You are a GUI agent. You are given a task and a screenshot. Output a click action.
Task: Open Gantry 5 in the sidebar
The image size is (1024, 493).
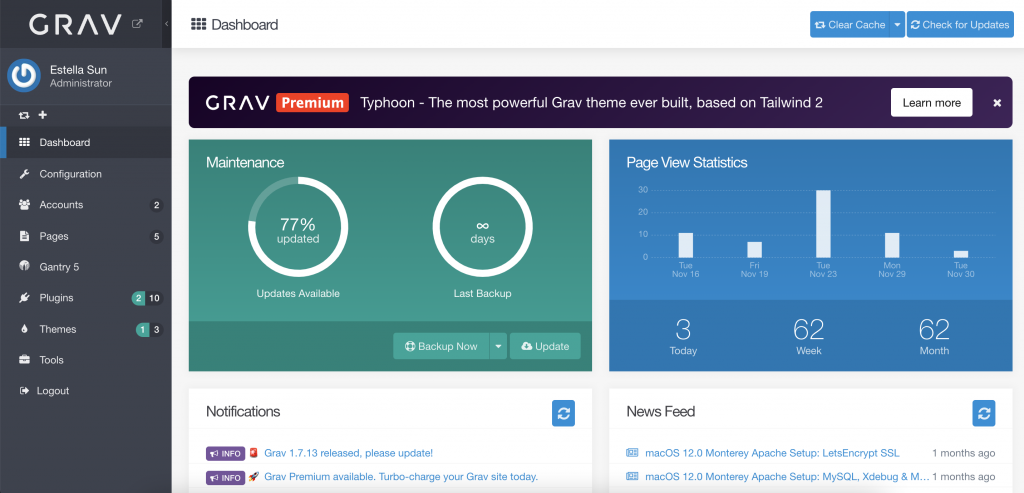tap(86, 267)
